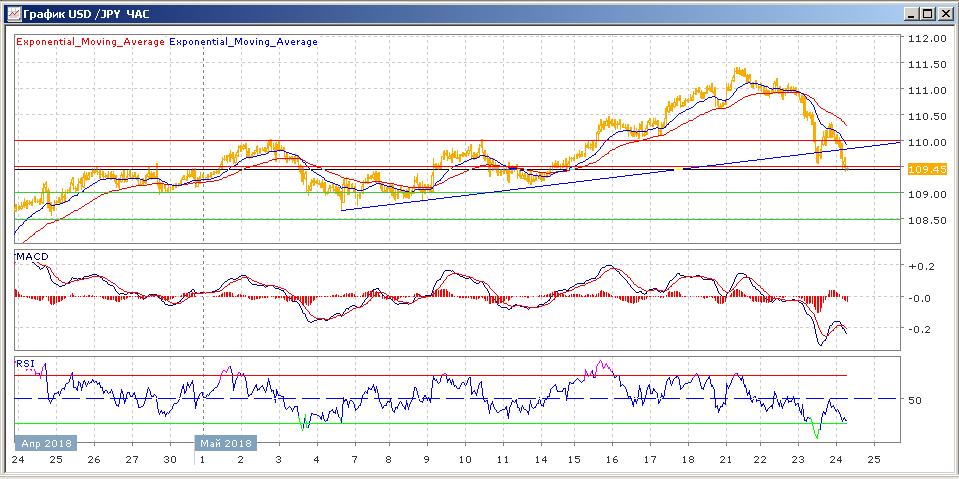Click date 21 on the time axis
Screen dimensions: 959x479
(x=722, y=460)
